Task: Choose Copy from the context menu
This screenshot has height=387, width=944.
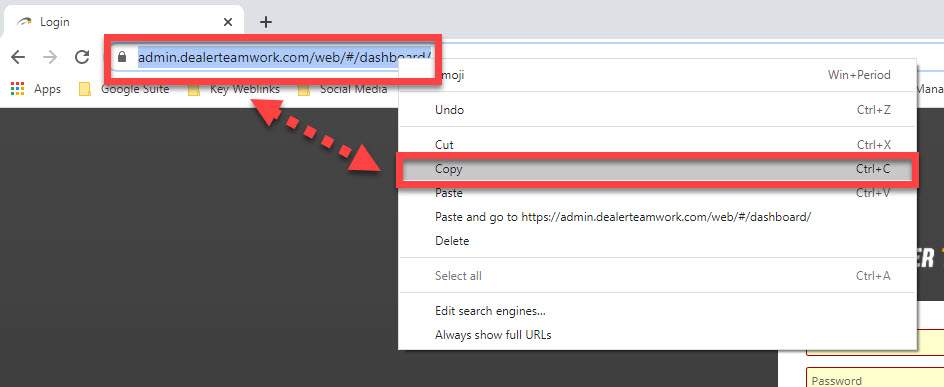Action: [x=657, y=170]
